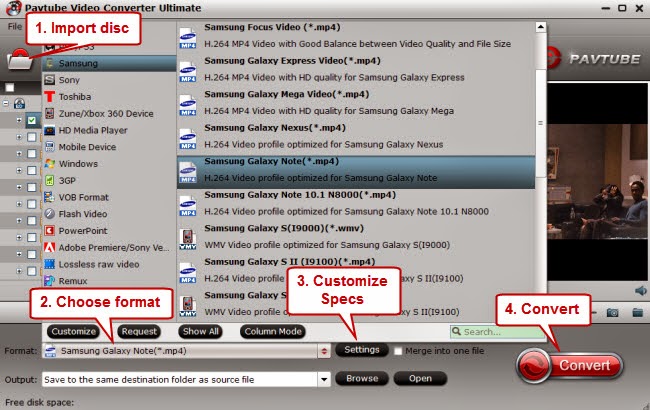
Task: Click the Request button
Action: click(x=139, y=332)
